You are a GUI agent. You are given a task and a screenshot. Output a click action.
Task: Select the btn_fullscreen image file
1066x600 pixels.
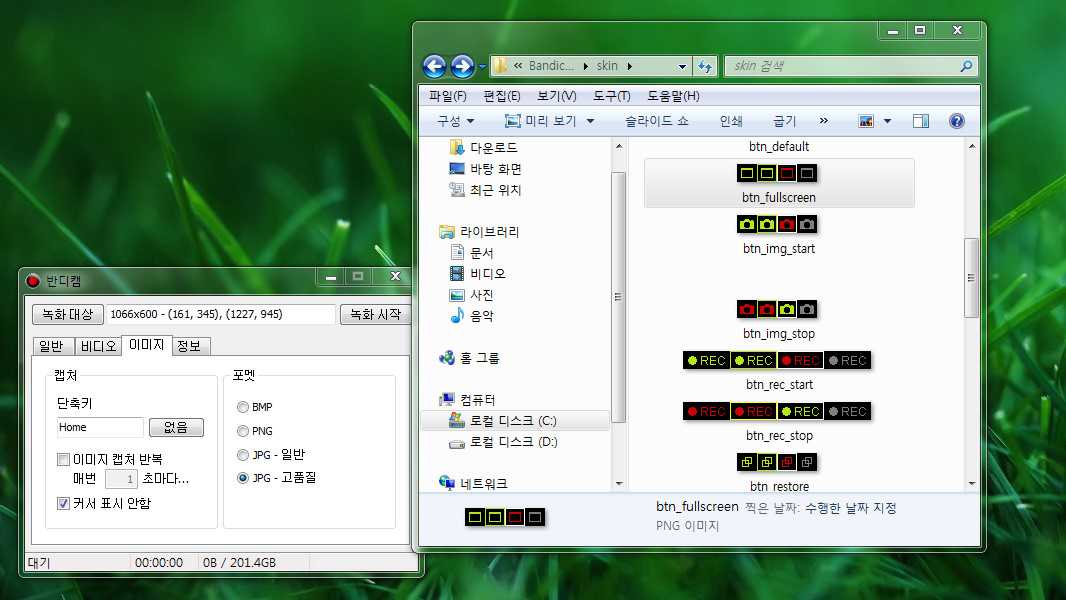pos(779,183)
